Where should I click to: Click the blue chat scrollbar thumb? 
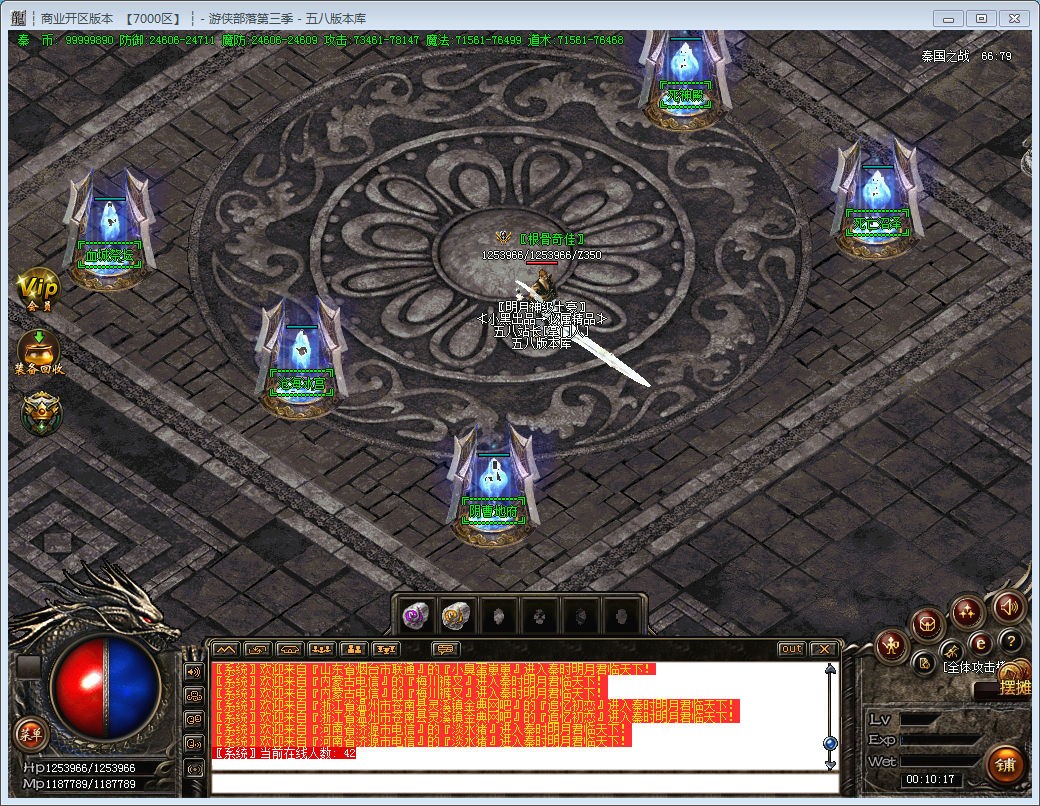[830, 743]
